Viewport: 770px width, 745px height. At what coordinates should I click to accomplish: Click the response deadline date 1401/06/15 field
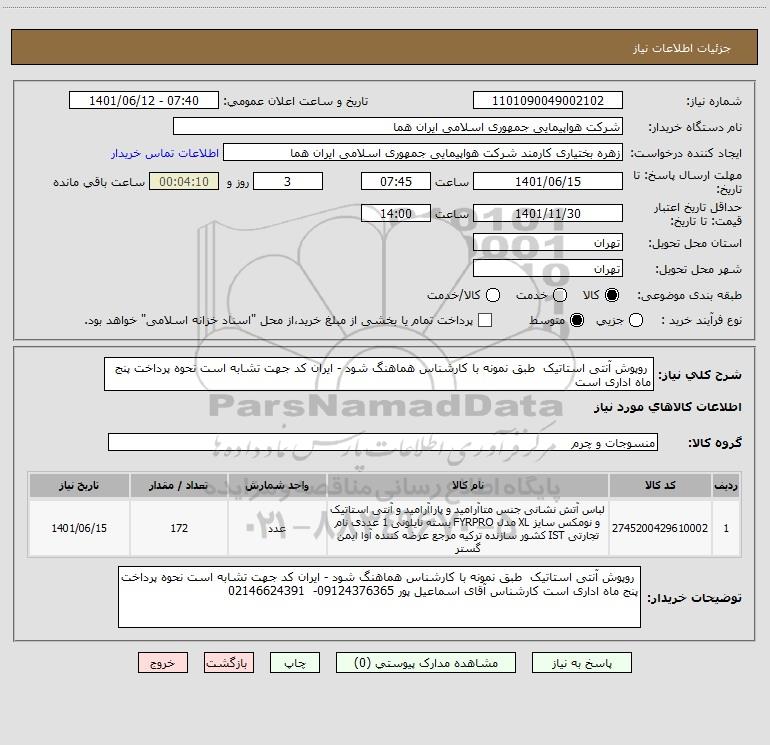coord(548,181)
